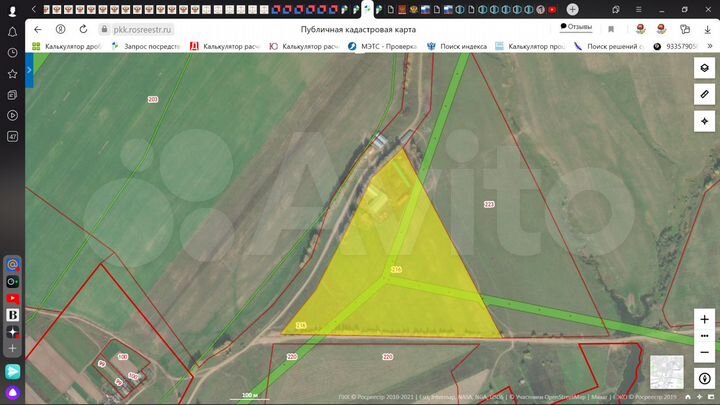Activate the locate-me tool on the map
This screenshot has height=405, width=720.
(x=704, y=121)
